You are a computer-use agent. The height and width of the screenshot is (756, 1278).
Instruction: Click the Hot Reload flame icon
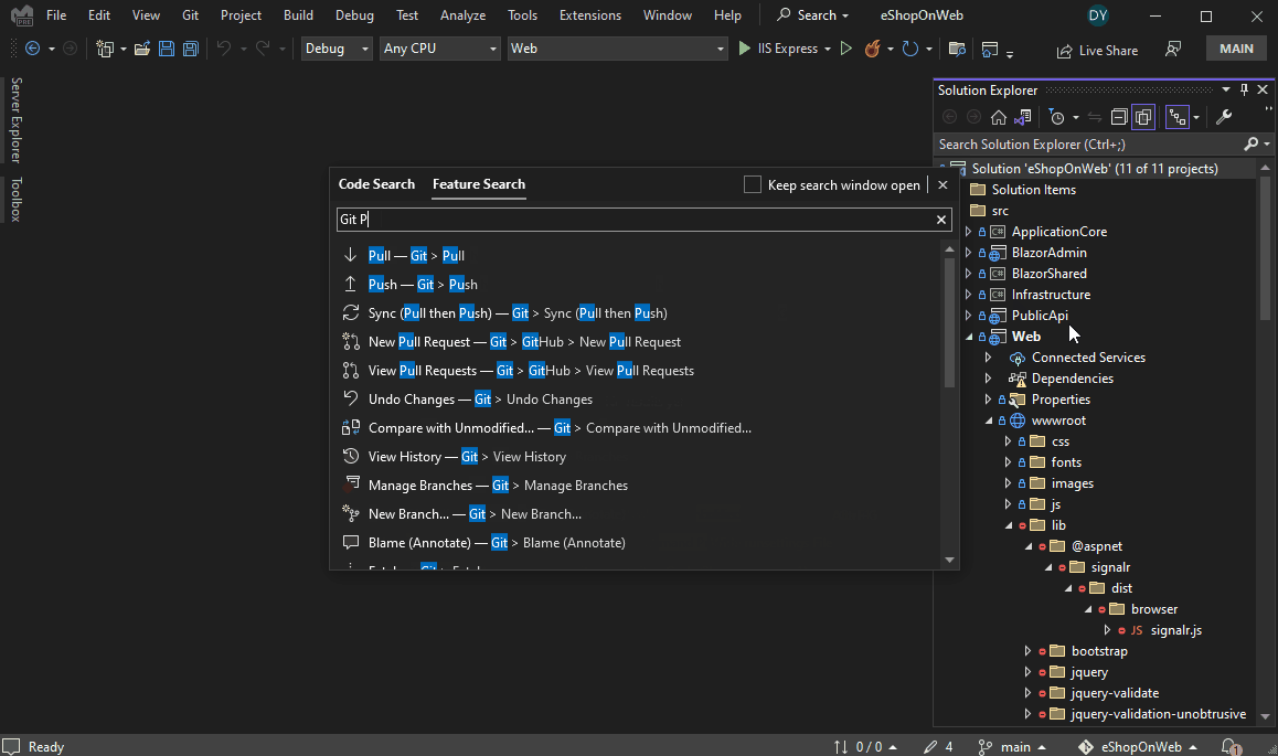pos(872,48)
